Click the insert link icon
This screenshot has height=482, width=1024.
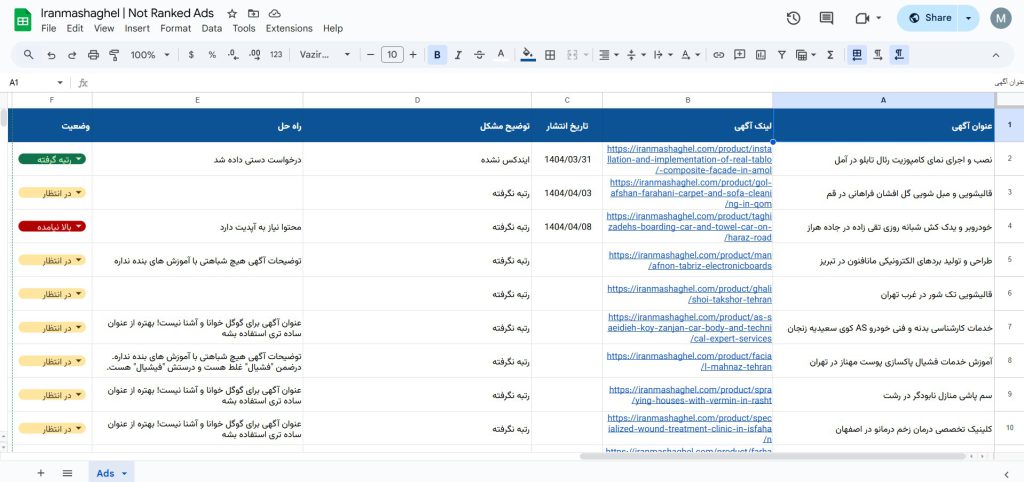tap(718, 55)
